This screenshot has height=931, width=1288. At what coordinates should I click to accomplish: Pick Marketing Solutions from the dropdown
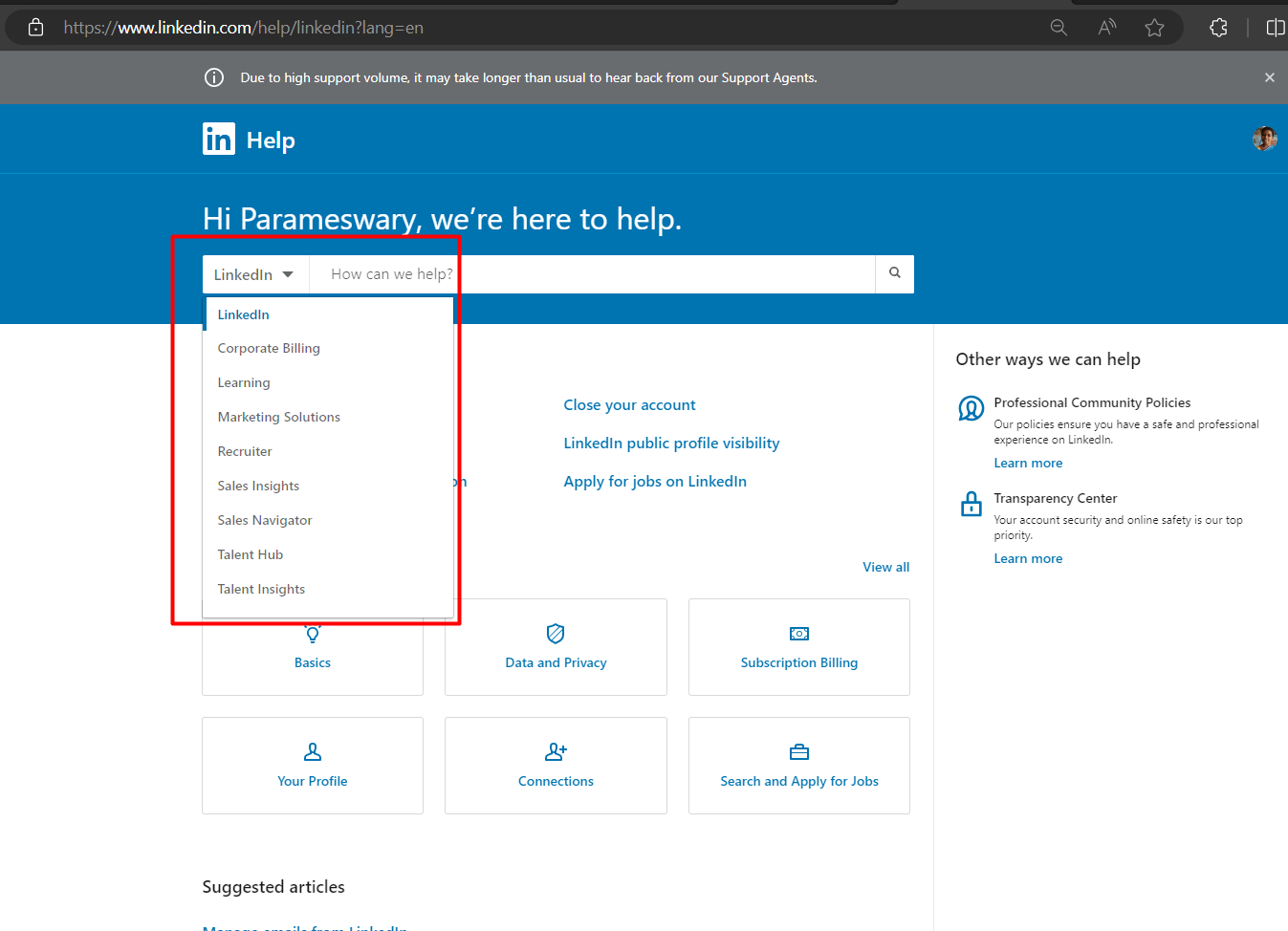pos(330,417)
